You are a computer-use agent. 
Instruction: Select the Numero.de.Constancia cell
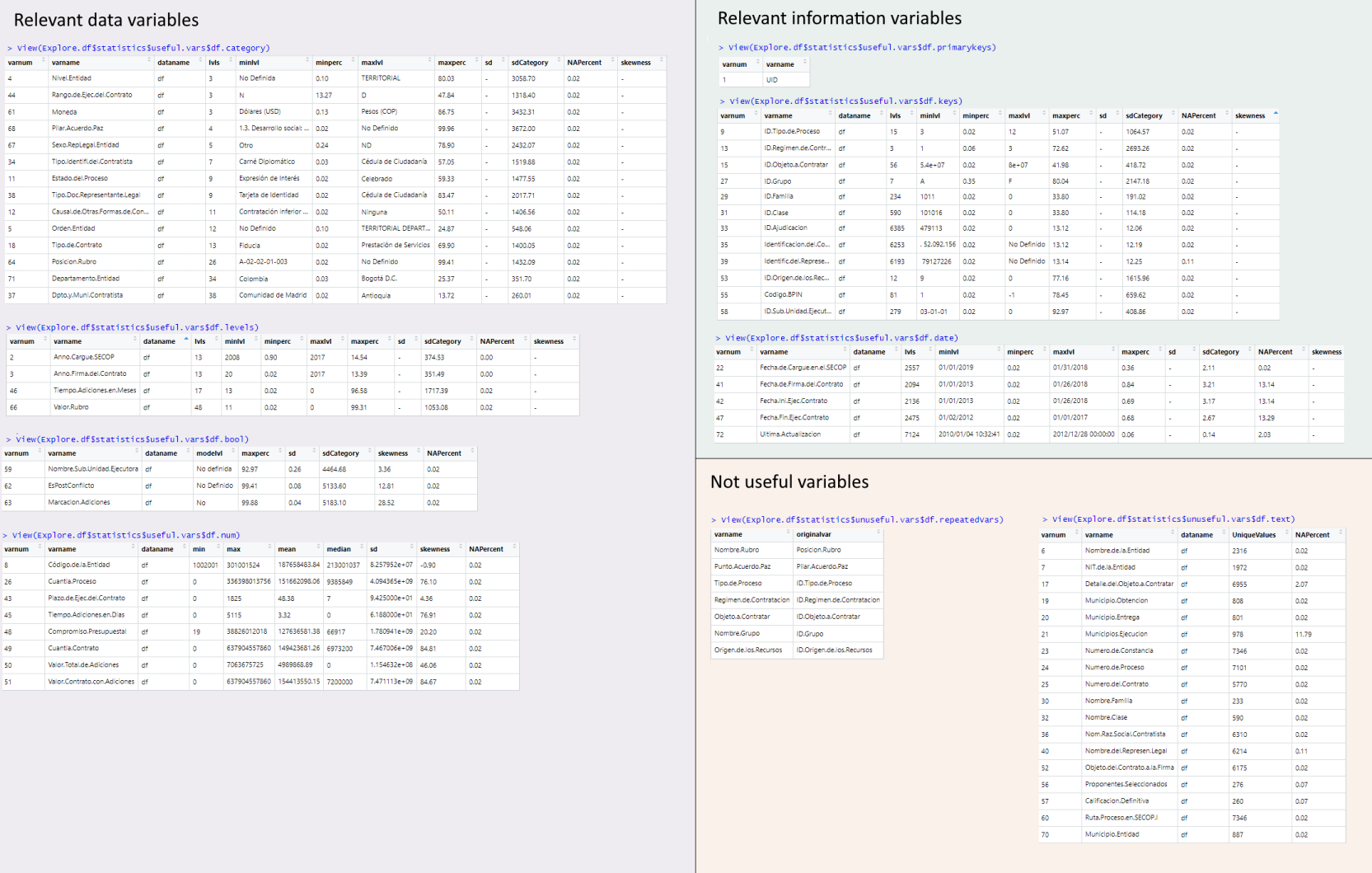(1119, 650)
